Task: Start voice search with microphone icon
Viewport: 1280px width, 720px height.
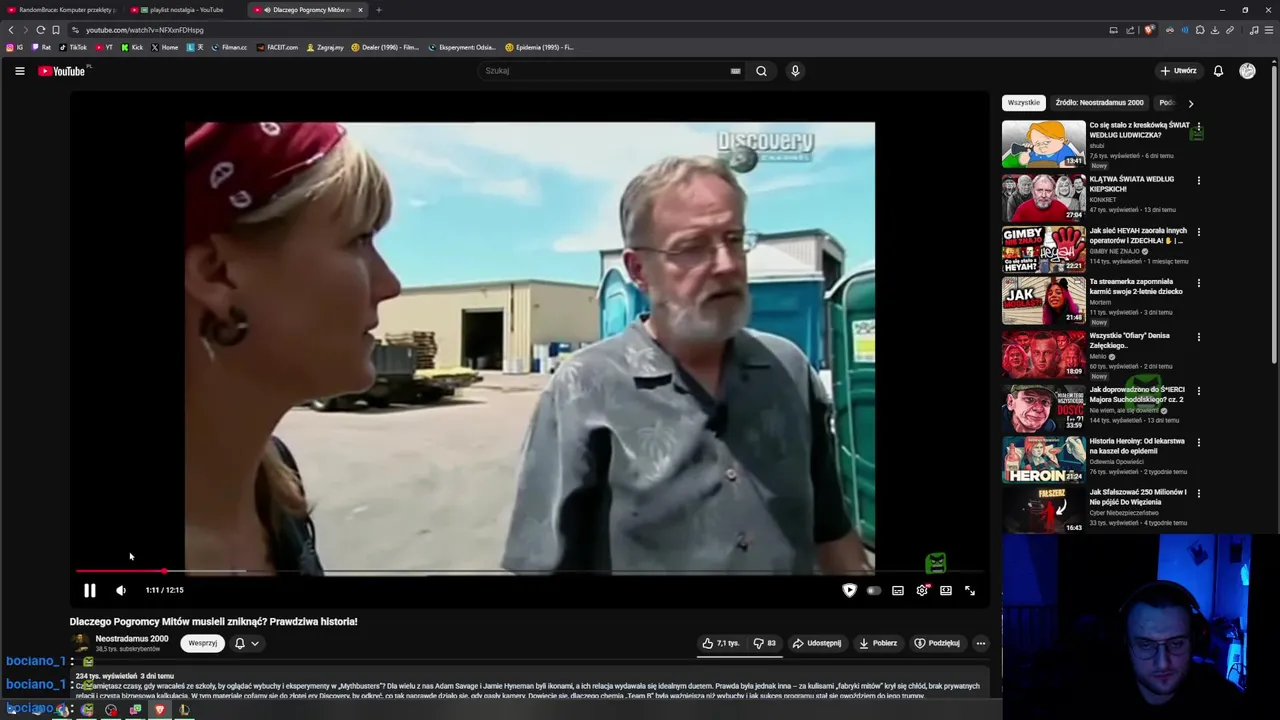Action: pos(795,71)
